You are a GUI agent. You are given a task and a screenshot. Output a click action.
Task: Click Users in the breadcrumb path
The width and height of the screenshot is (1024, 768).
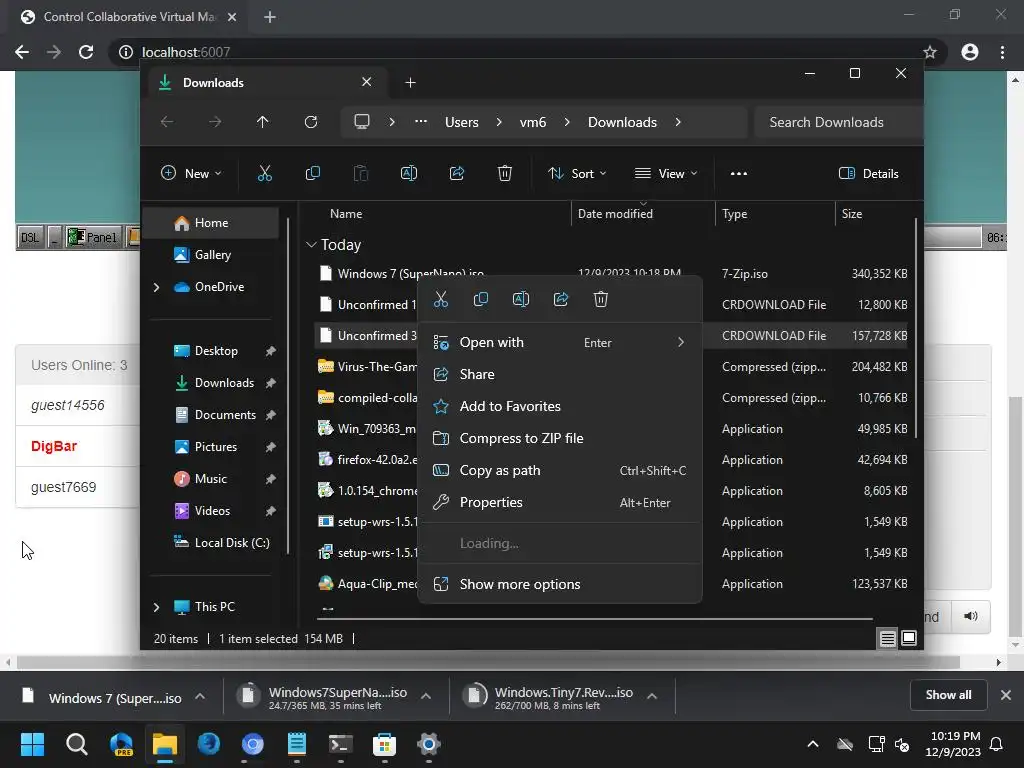click(x=462, y=122)
